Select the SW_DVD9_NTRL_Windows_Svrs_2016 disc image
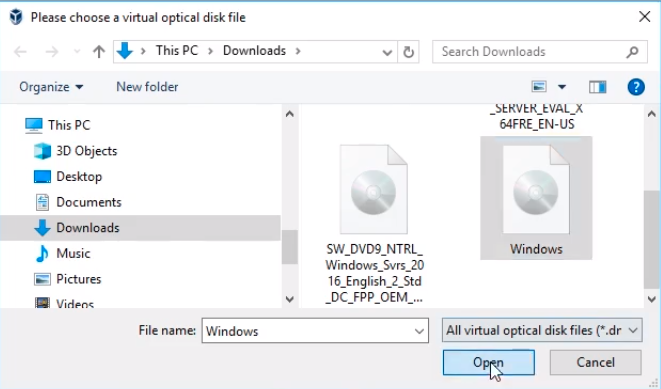 pos(374,189)
